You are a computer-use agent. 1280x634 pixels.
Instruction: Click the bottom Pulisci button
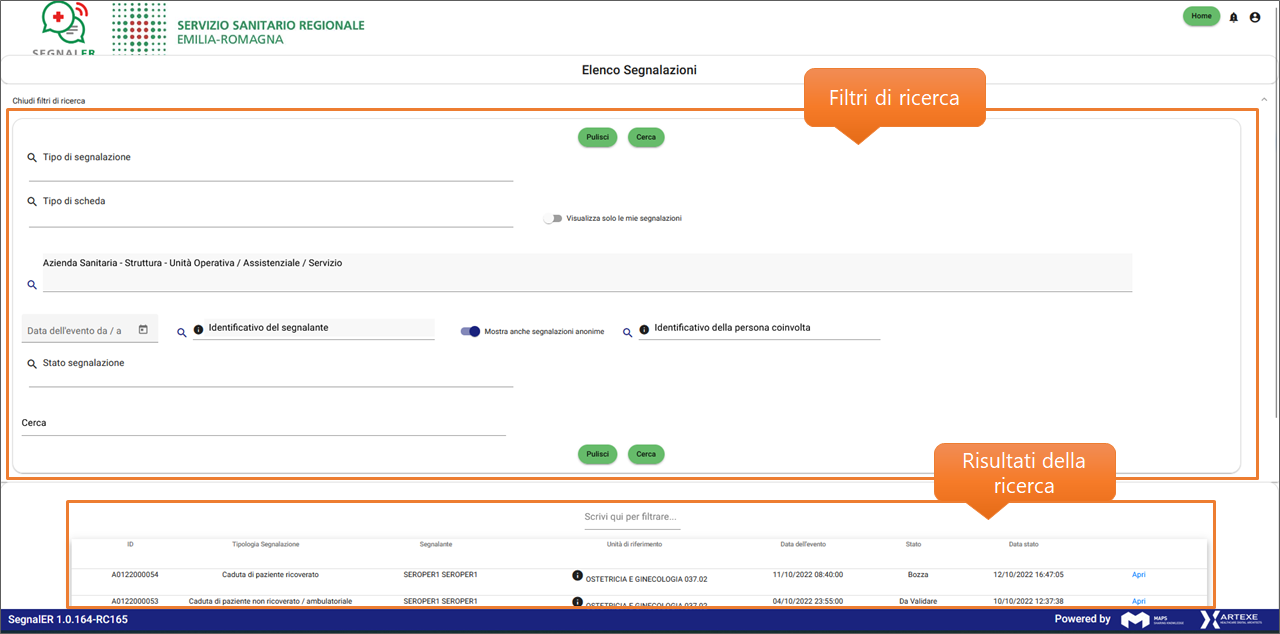(x=597, y=454)
